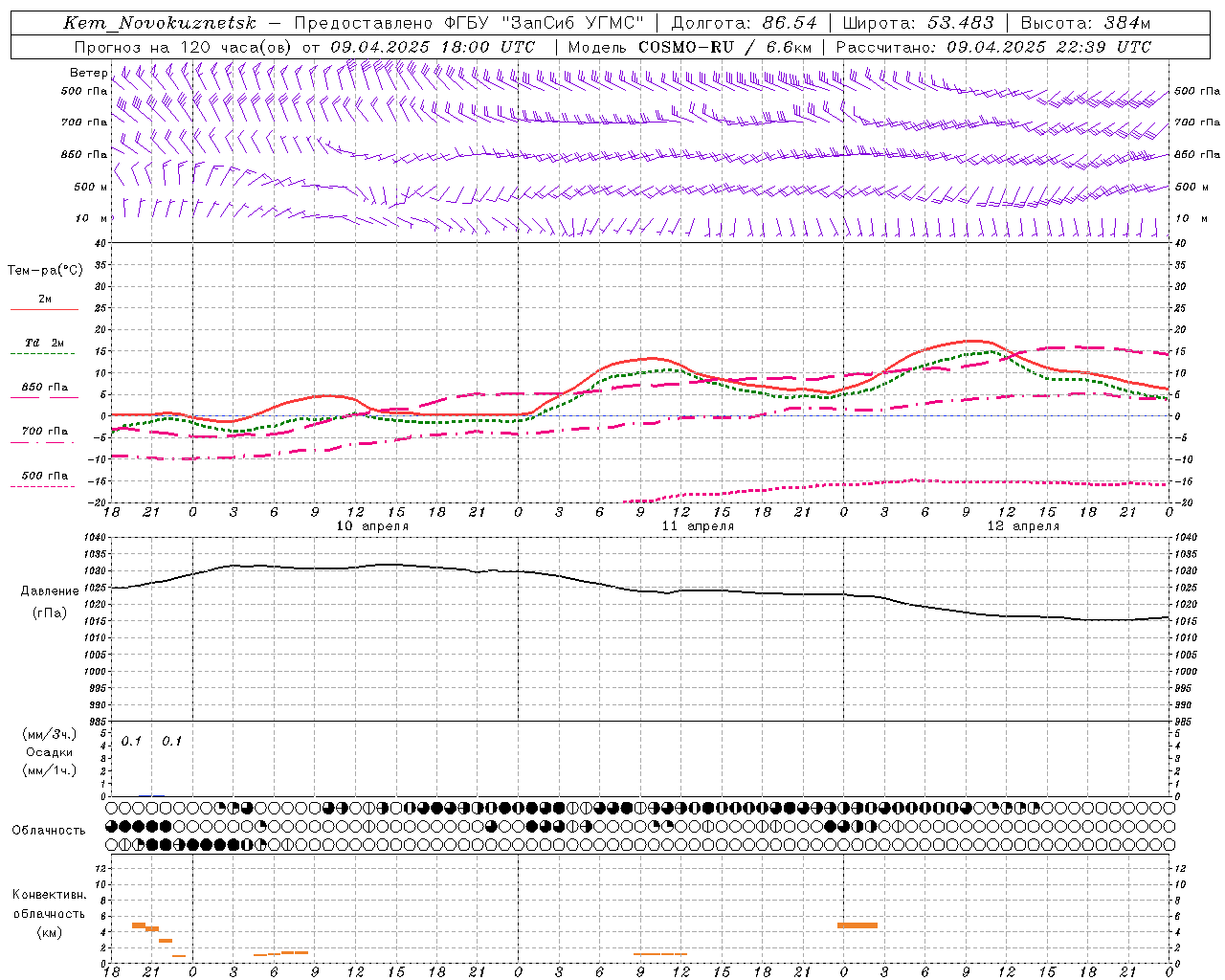
Task: Click the model label COSMO-RU / 6.6км
Action: pos(724,47)
